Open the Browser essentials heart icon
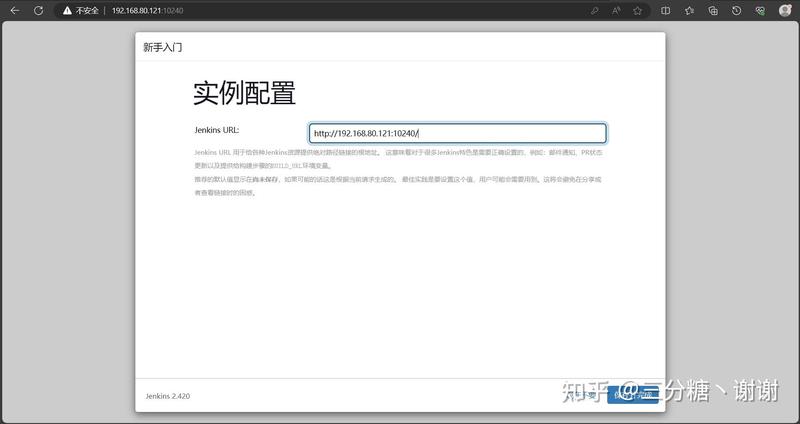This screenshot has height=424, width=800. (760, 10)
